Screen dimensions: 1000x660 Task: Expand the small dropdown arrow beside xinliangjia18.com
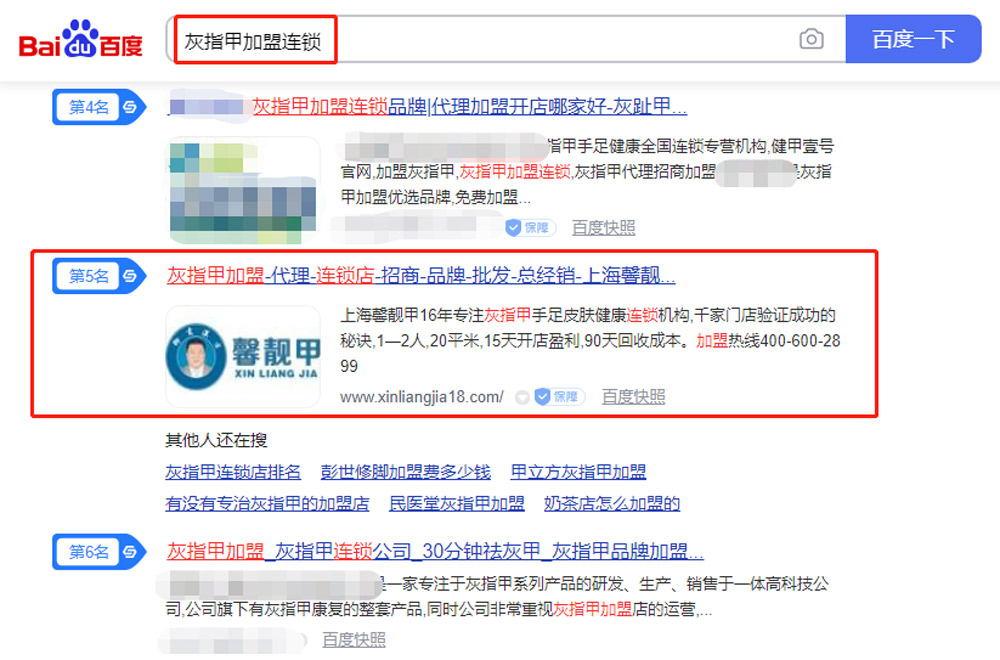pos(522,397)
